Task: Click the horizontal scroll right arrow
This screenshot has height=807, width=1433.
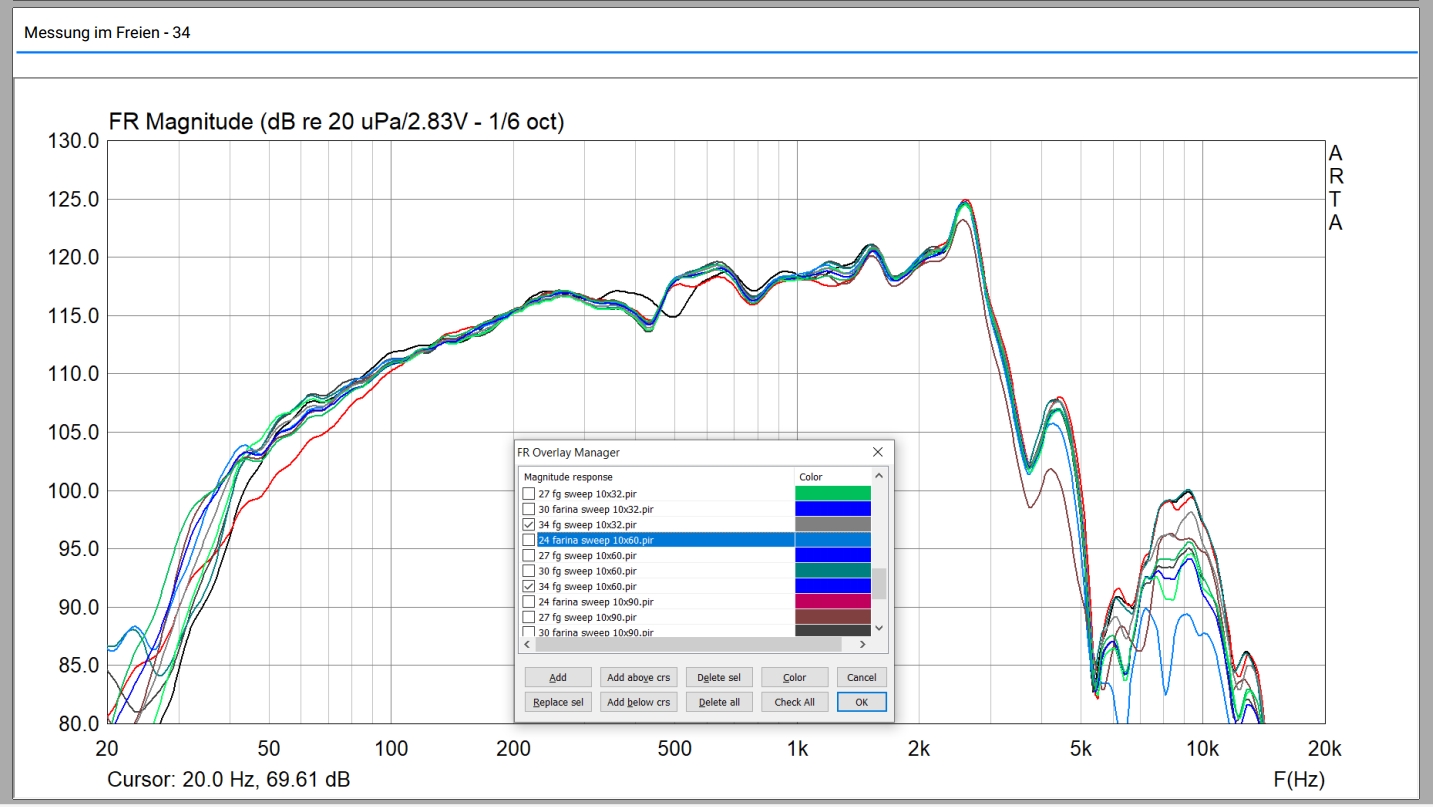Action: click(865, 645)
